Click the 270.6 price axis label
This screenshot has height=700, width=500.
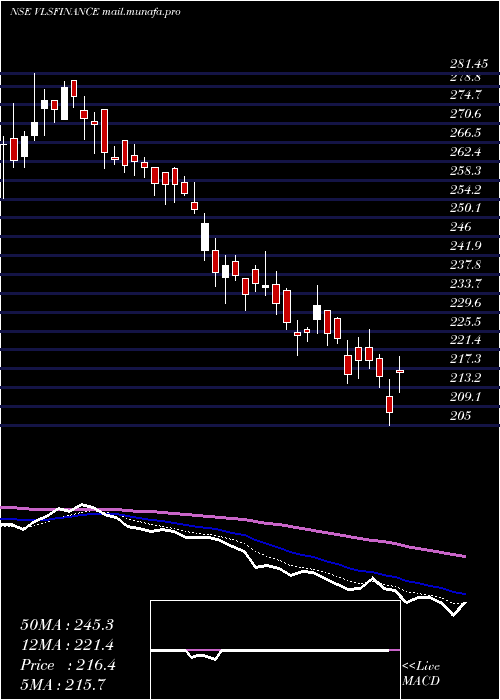466,114
